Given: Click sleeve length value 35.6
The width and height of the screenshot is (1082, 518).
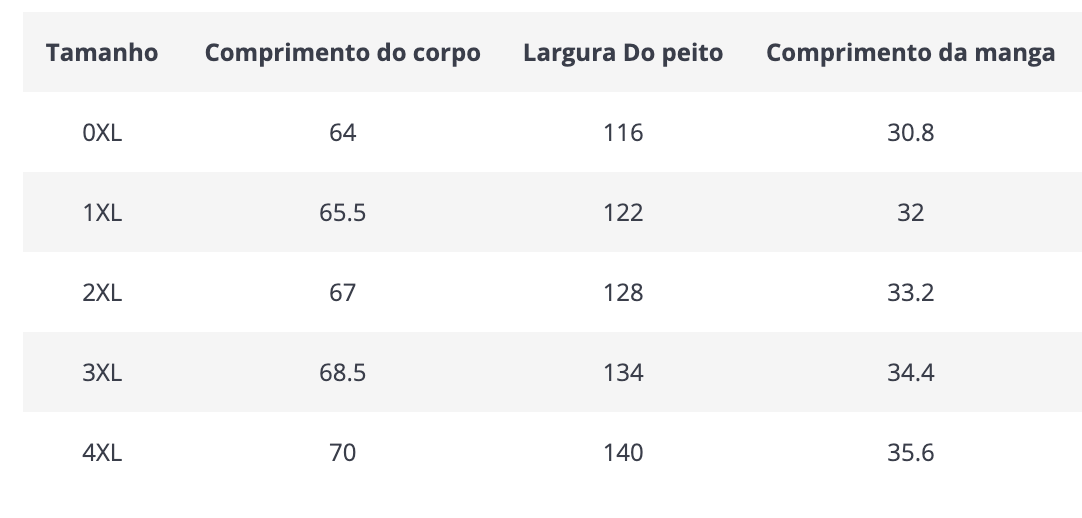Looking at the screenshot, I should click(910, 452).
